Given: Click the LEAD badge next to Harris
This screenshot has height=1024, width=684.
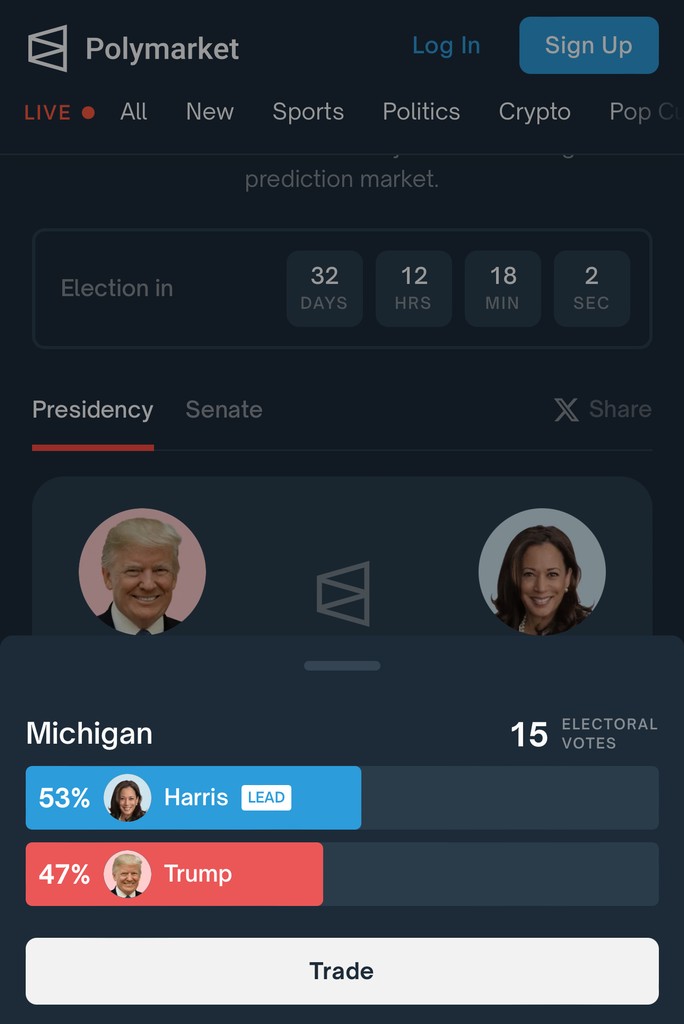Looking at the screenshot, I should click(266, 798).
